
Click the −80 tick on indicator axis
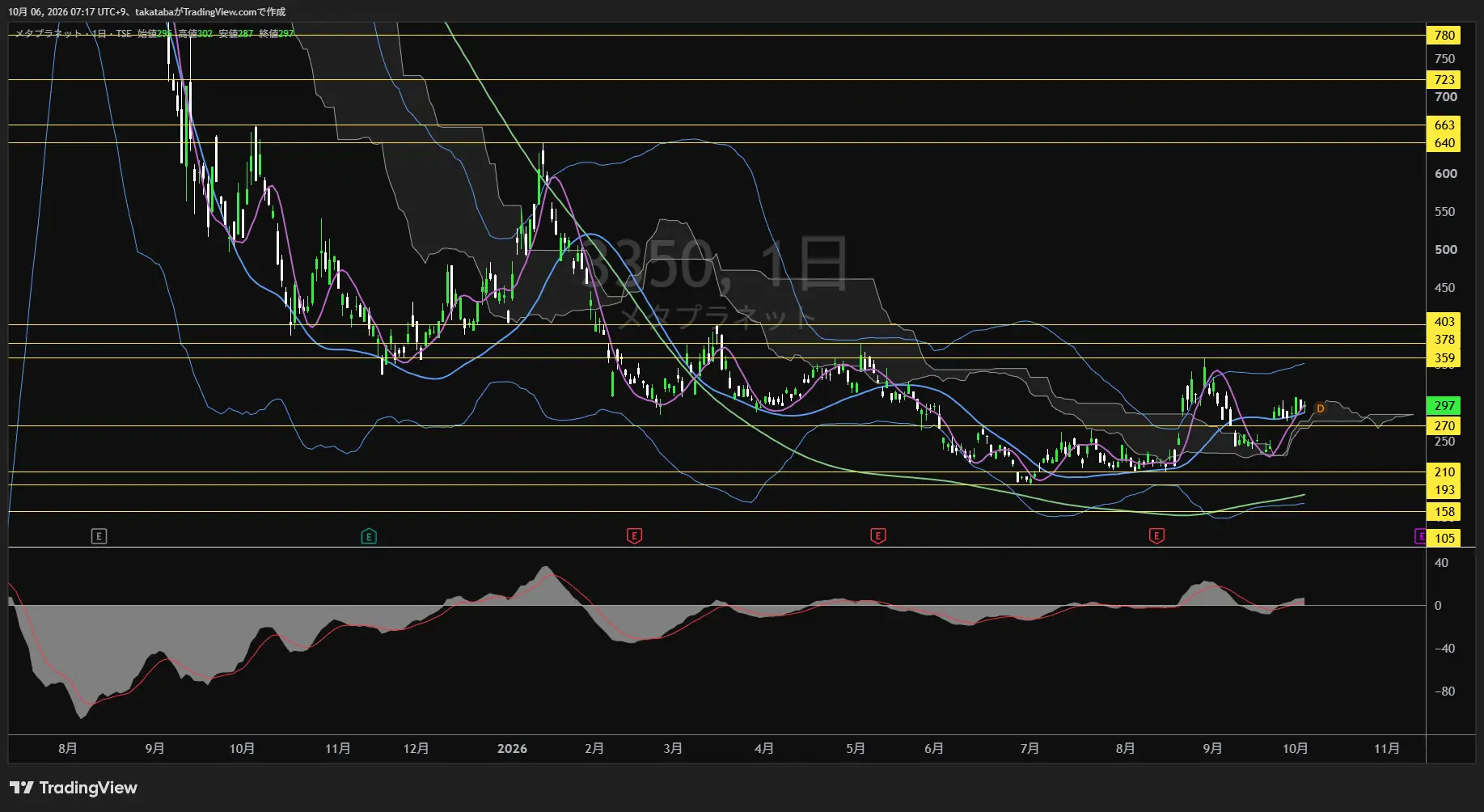pos(1444,691)
